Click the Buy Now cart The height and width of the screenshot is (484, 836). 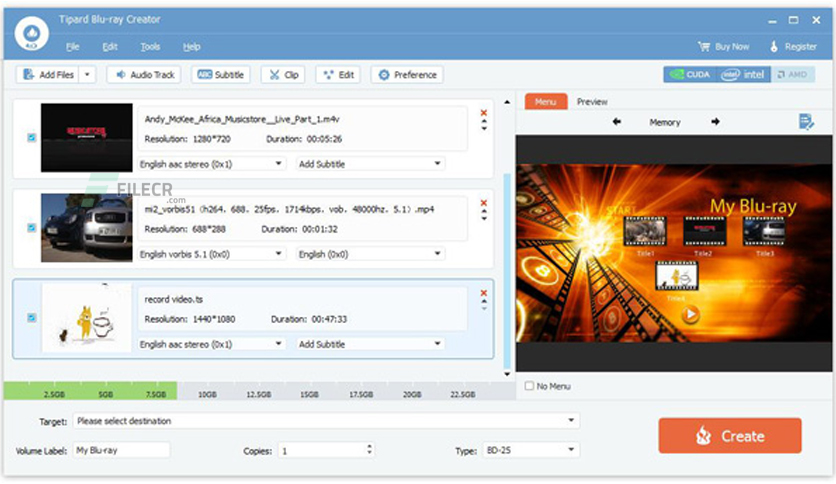724,47
